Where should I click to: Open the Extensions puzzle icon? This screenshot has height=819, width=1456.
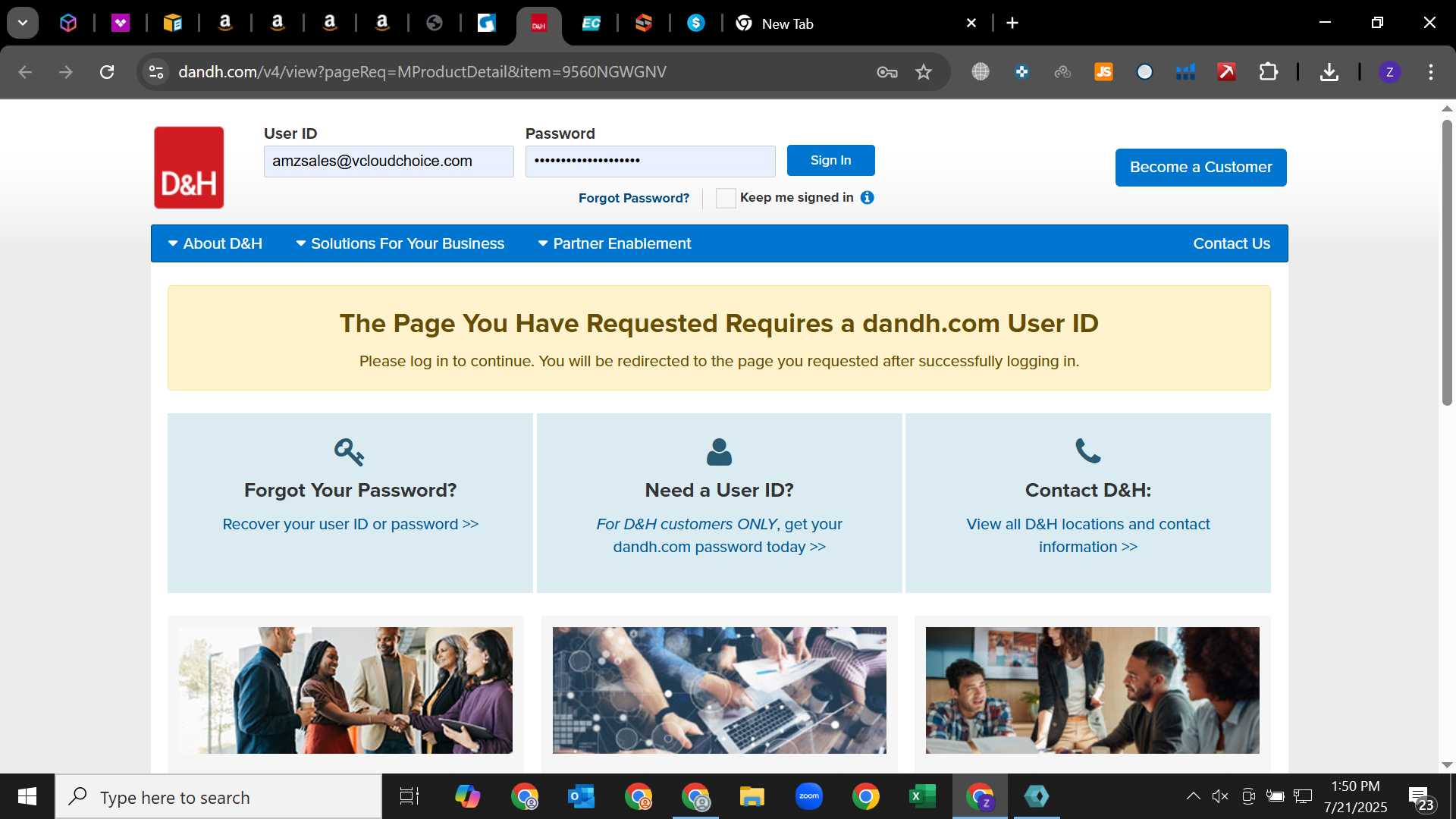coord(1268,72)
